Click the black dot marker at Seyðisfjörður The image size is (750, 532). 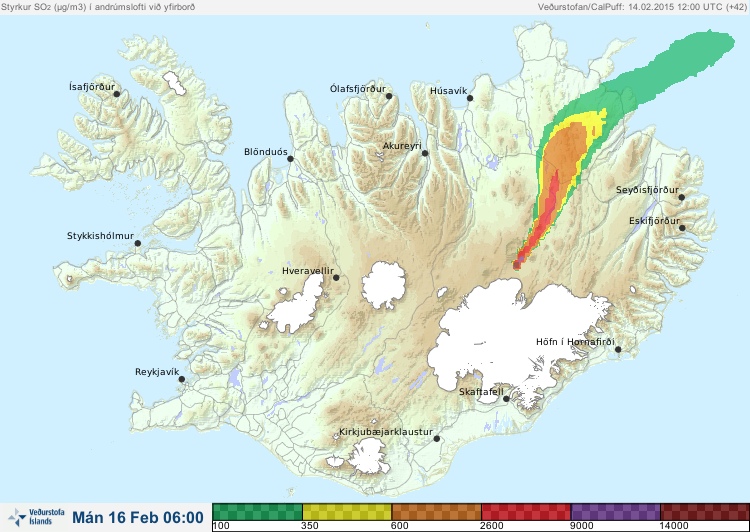click(x=682, y=197)
